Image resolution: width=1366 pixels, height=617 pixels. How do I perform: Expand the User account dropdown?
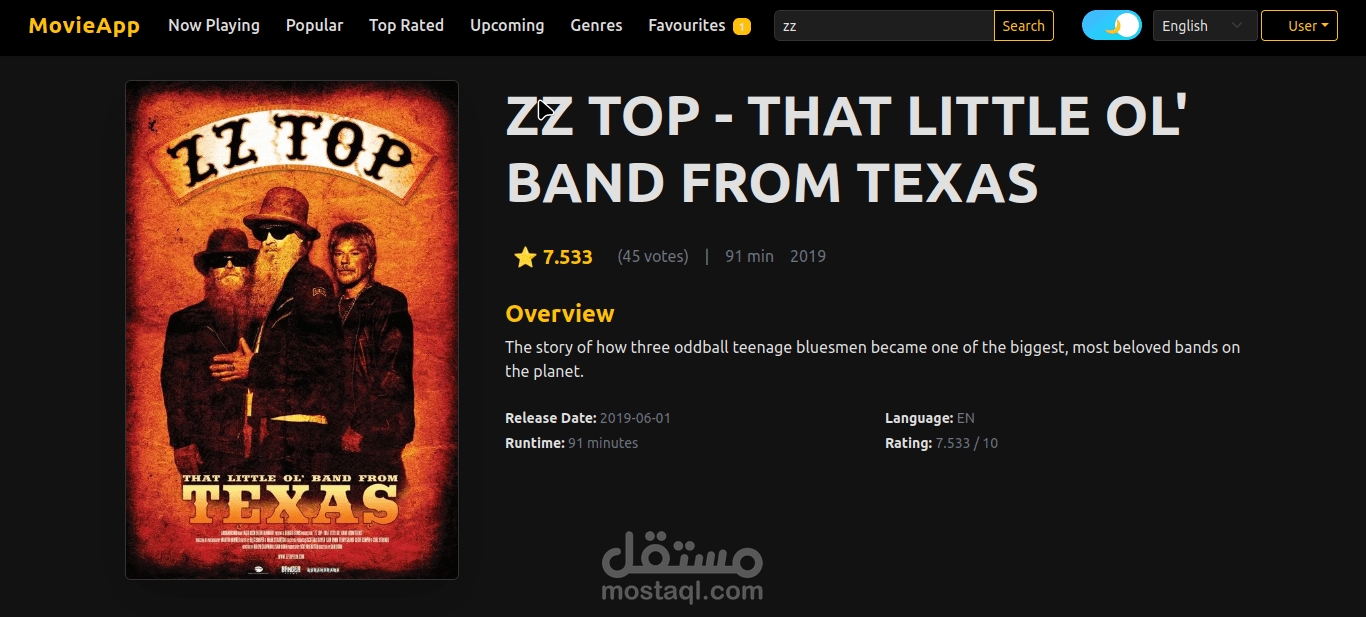click(1299, 26)
